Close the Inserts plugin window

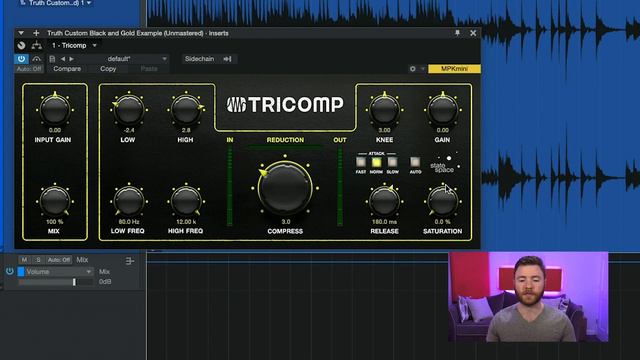point(473,33)
